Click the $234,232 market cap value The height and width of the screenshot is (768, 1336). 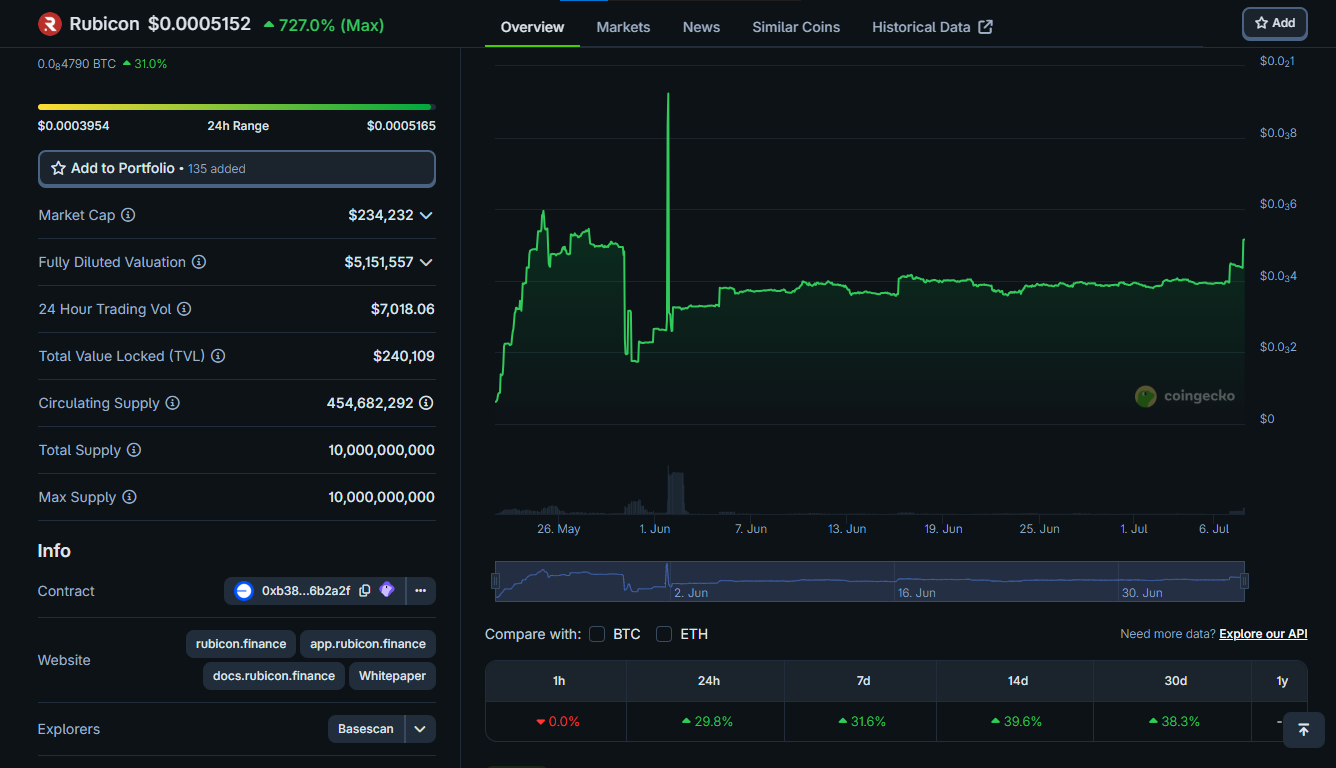[x=381, y=215]
